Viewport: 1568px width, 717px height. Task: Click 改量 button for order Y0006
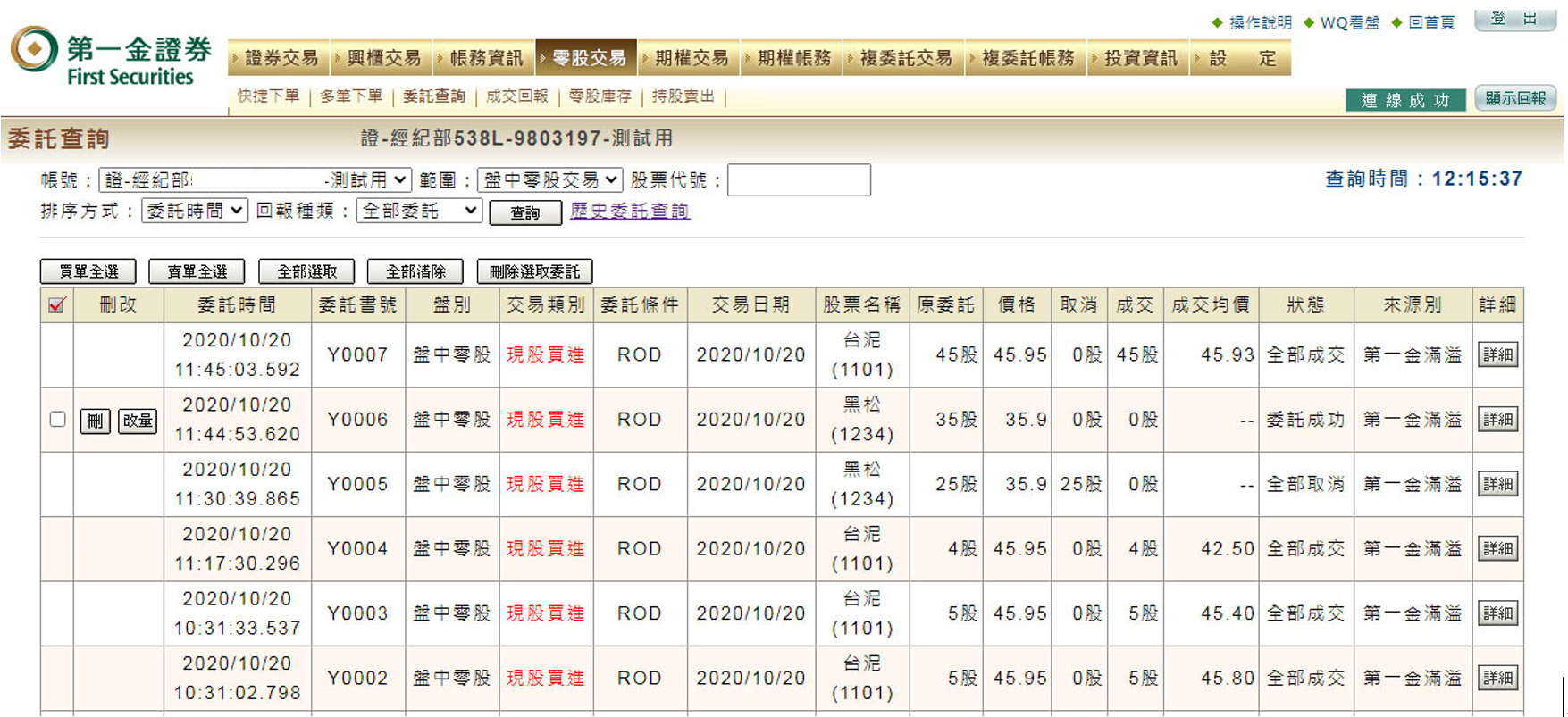138,421
